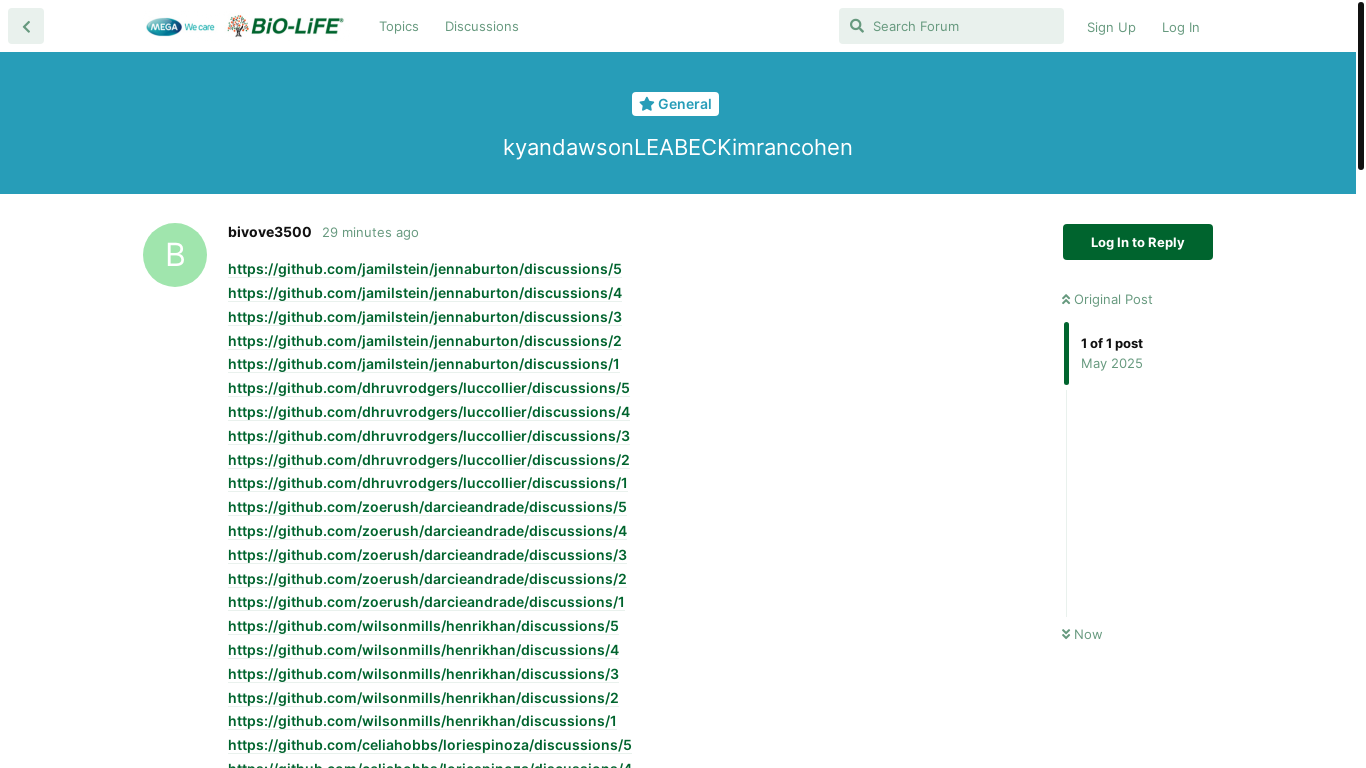1366x768 pixels.
Task: Open wilsonmills/henrikhan discussions/4 link
Action: click(x=423, y=650)
